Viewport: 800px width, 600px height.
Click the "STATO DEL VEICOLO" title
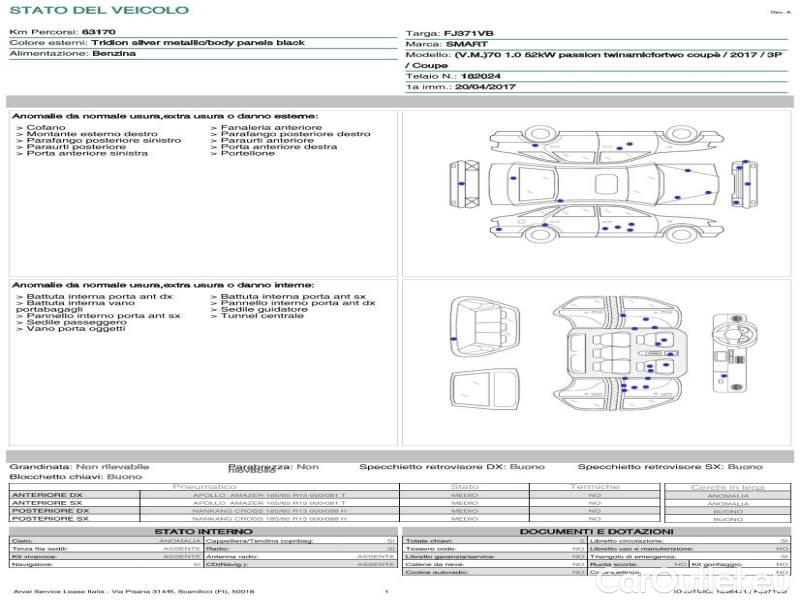(x=99, y=10)
